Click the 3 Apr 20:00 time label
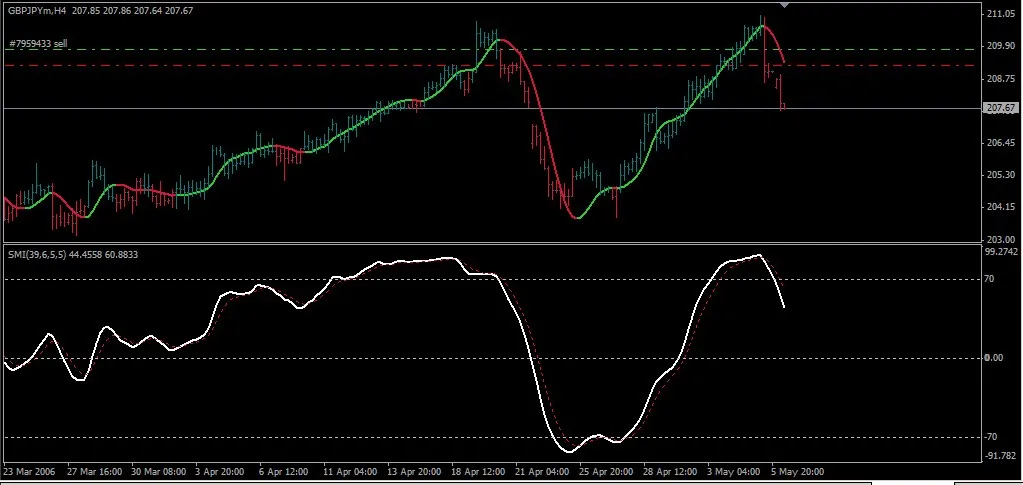 pos(222,469)
